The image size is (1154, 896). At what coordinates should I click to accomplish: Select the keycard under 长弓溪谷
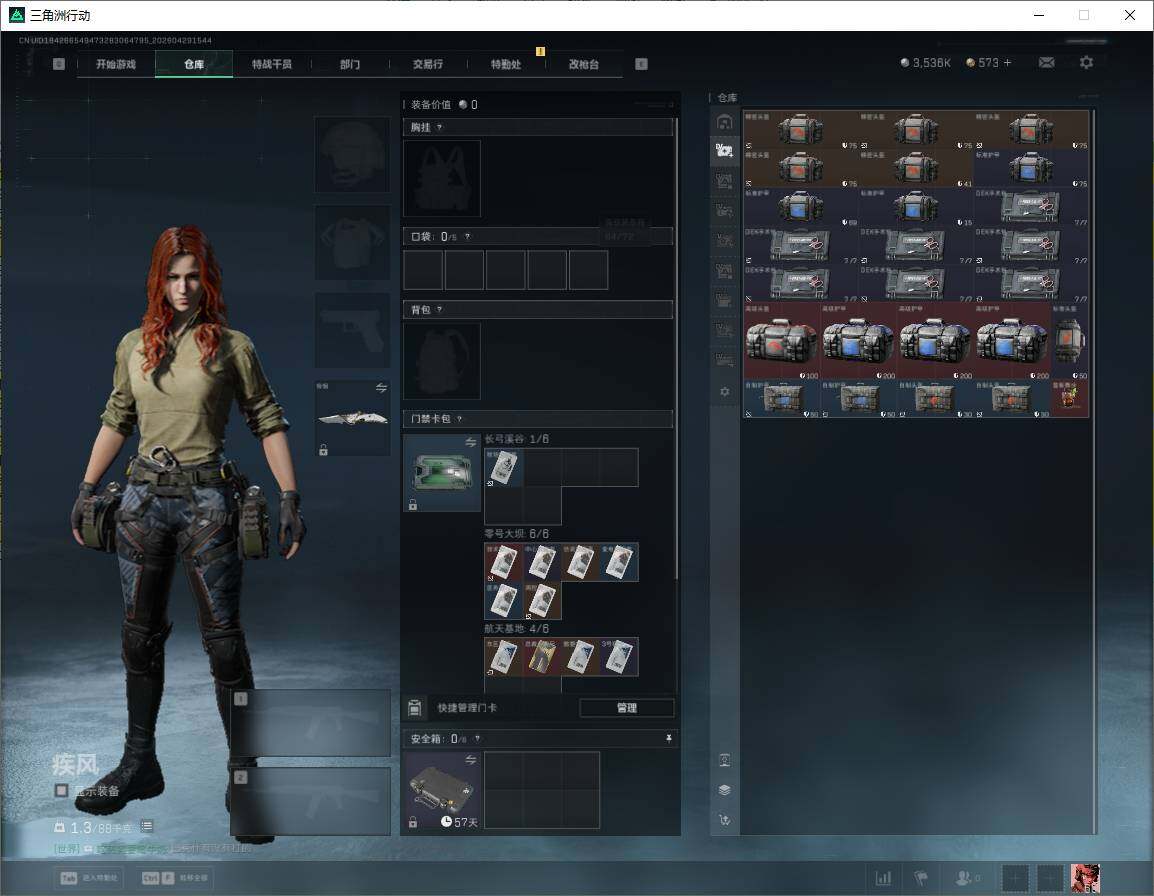(x=503, y=468)
